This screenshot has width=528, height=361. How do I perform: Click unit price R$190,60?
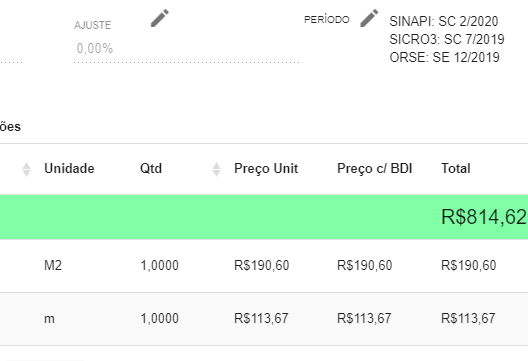(x=262, y=265)
